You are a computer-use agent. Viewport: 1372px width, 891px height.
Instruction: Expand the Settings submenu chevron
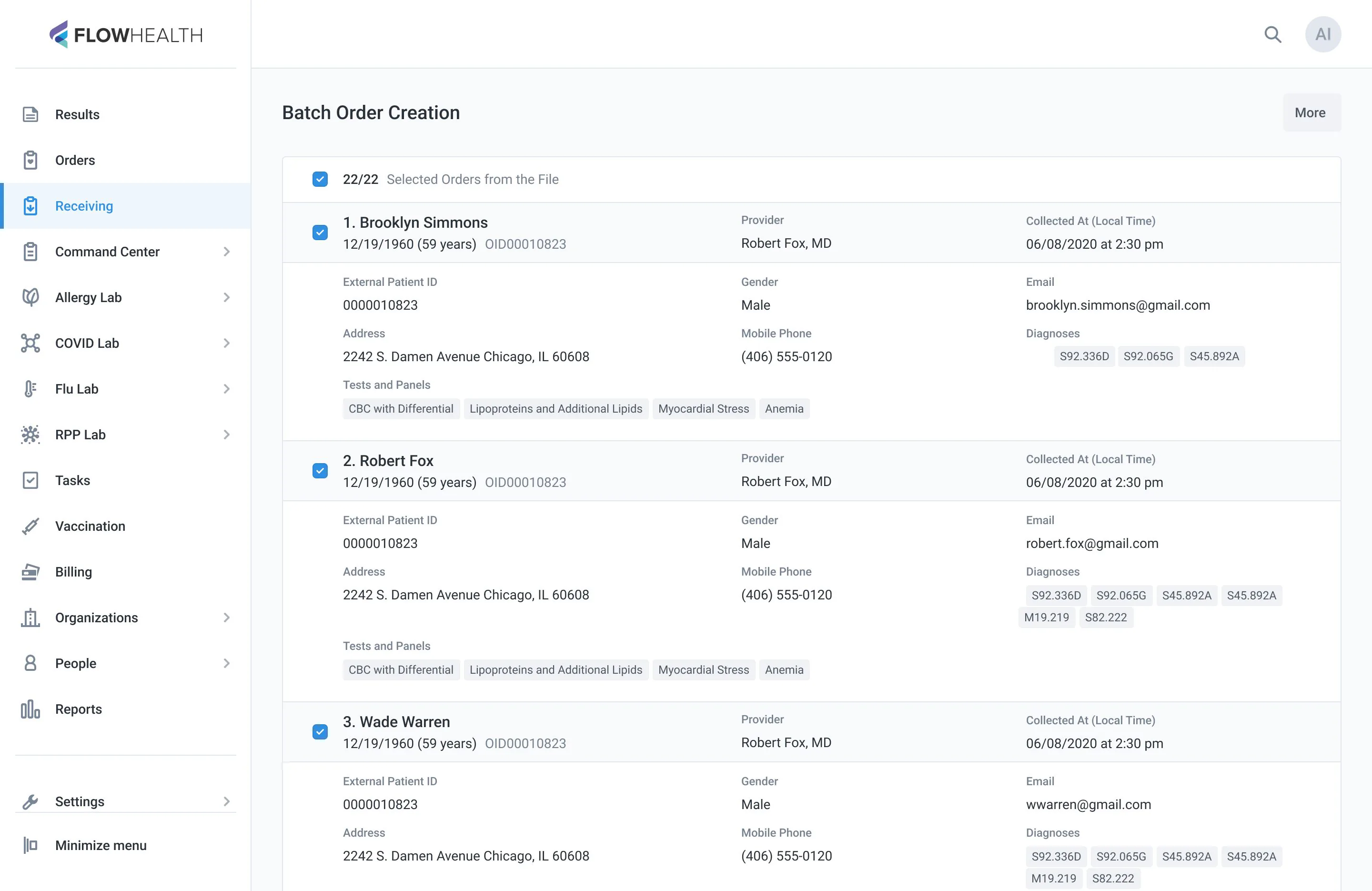click(227, 801)
